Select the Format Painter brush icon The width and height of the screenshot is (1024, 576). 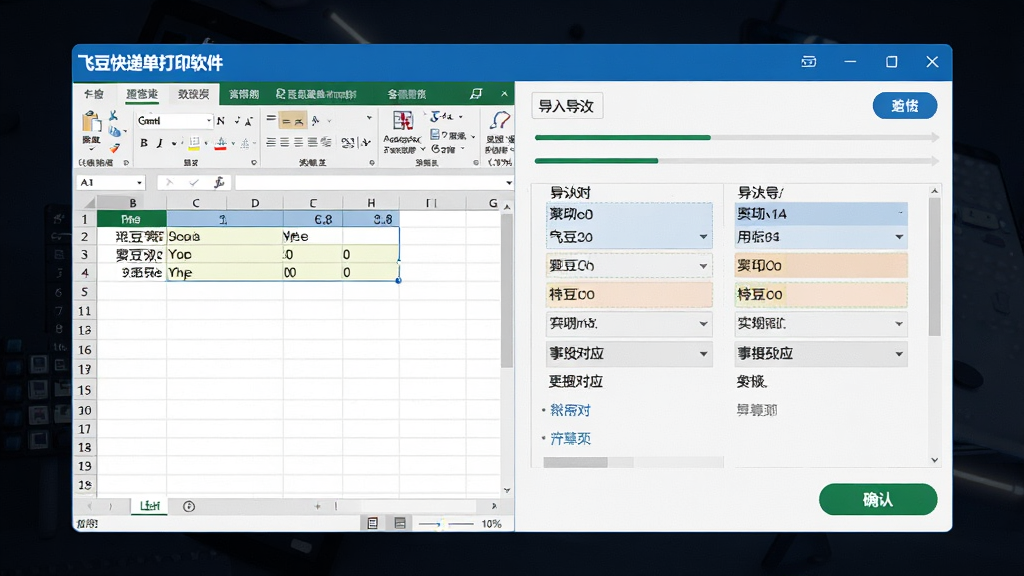click(114, 148)
